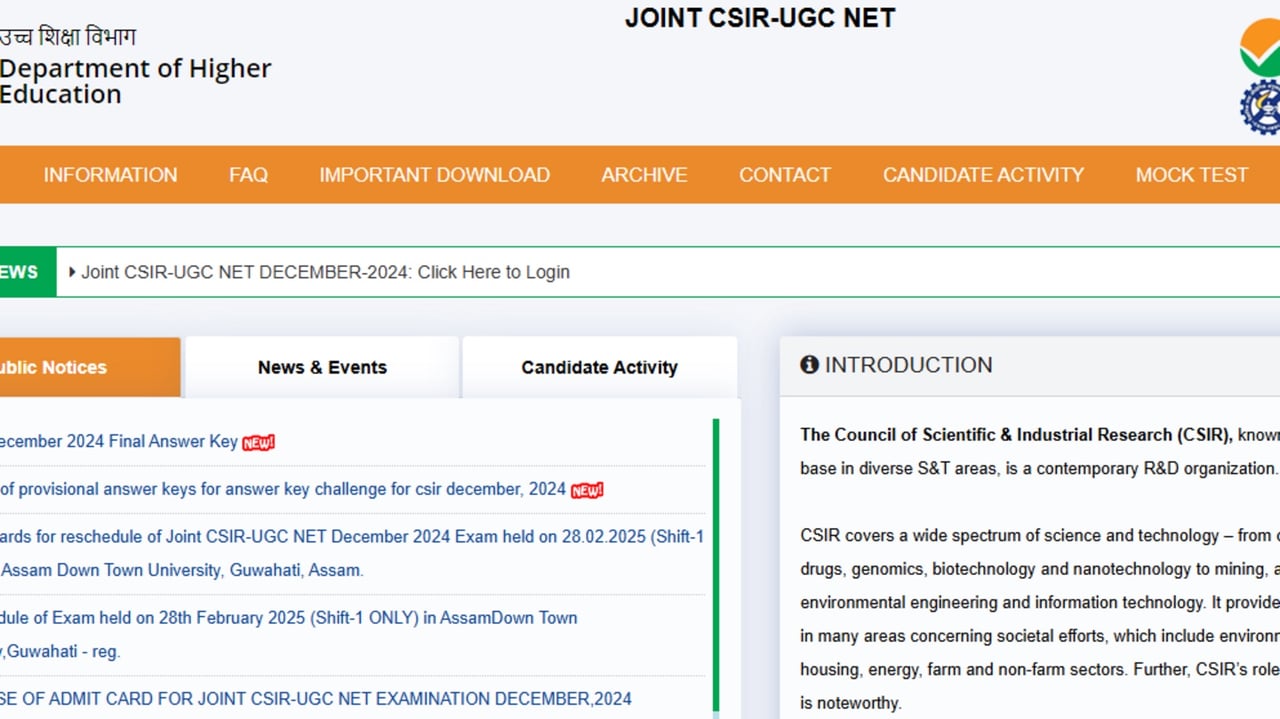Open December 2024 Final Answer Key notice
The height and width of the screenshot is (719, 1280).
click(x=119, y=441)
